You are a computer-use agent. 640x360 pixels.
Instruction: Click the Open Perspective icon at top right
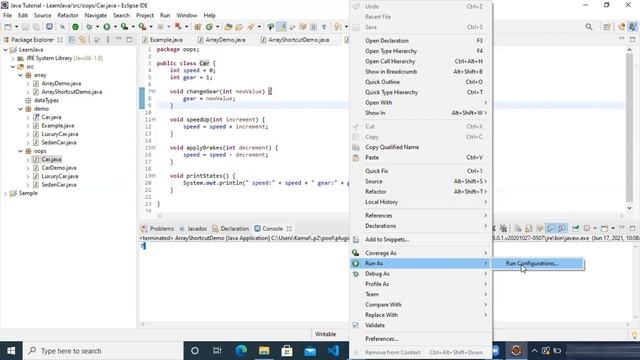tap(607, 27)
